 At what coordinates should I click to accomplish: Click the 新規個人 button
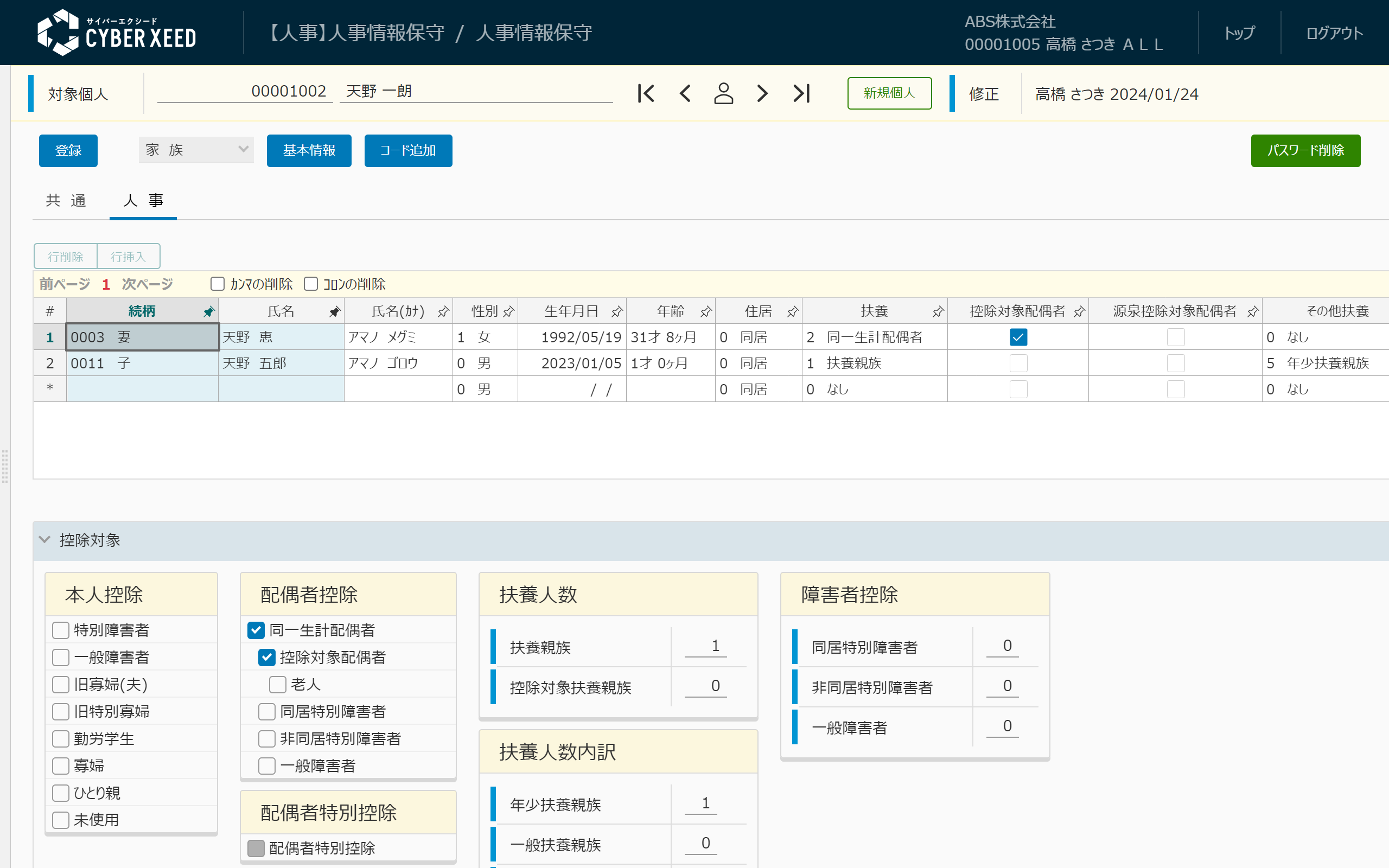tap(889, 93)
